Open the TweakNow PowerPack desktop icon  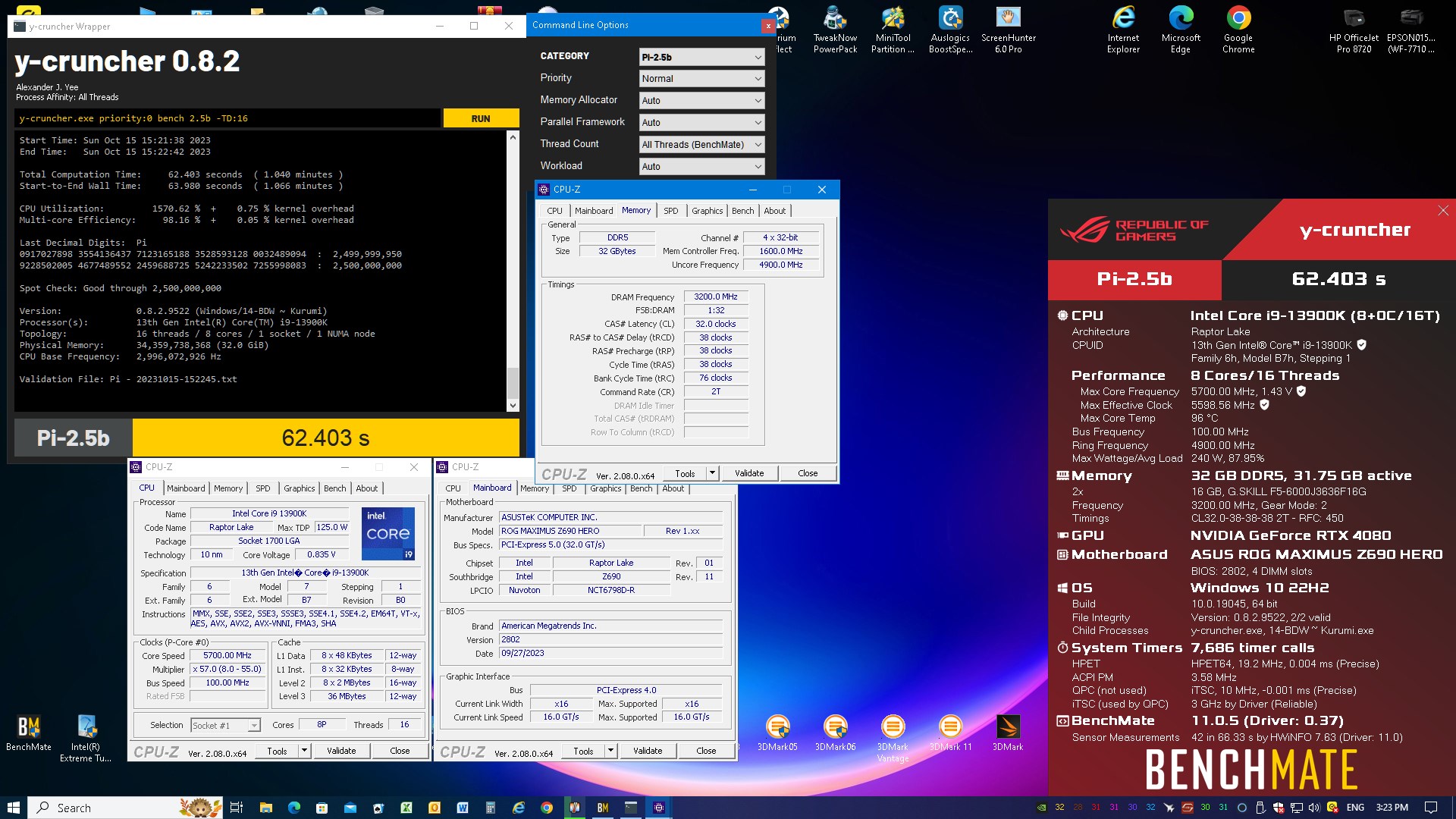point(835,30)
